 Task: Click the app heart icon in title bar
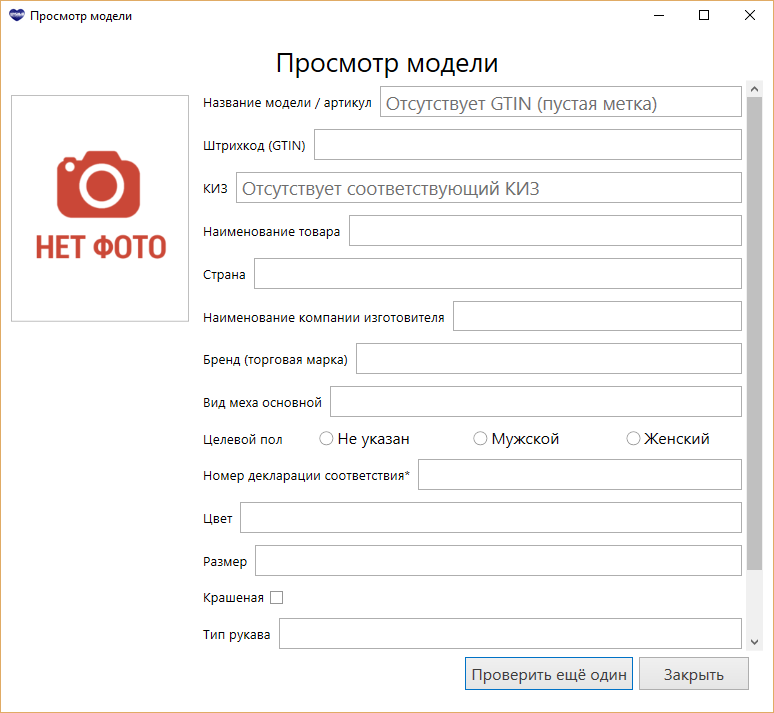pyautogui.click(x=17, y=15)
